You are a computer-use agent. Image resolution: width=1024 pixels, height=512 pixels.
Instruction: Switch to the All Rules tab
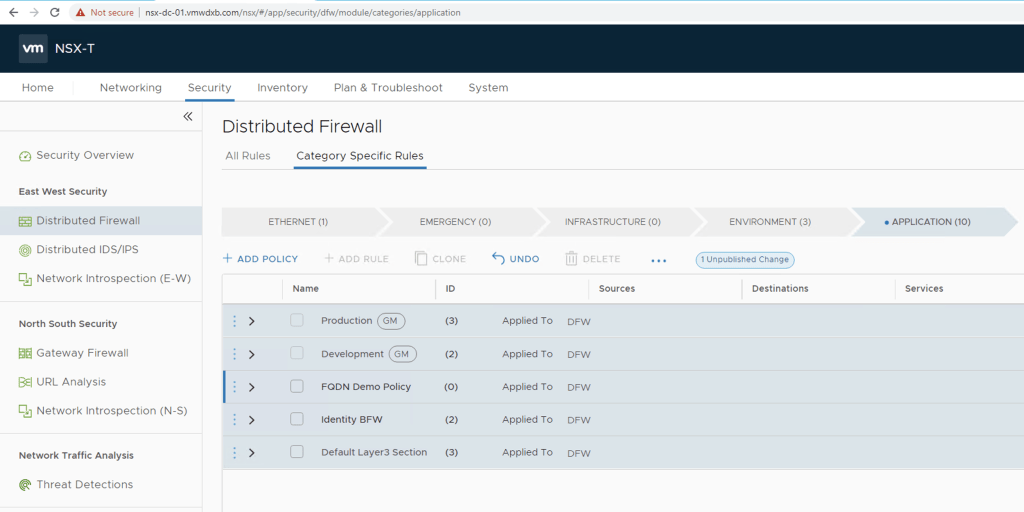(247, 156)
